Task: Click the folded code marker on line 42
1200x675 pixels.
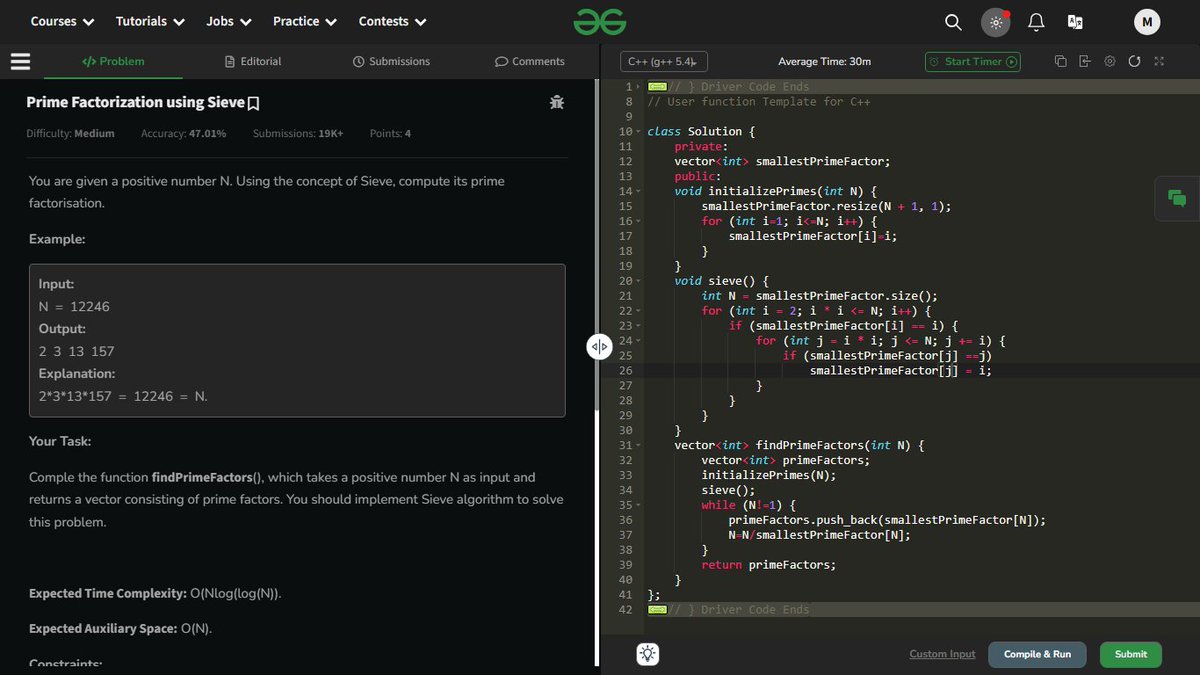Action: (657, 610)
